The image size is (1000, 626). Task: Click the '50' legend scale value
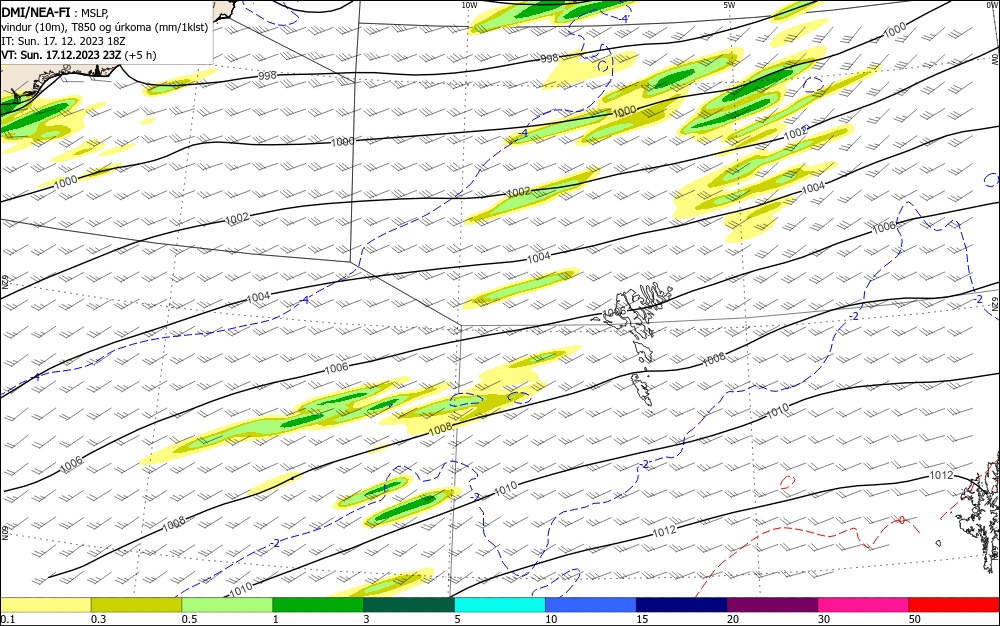915,620
